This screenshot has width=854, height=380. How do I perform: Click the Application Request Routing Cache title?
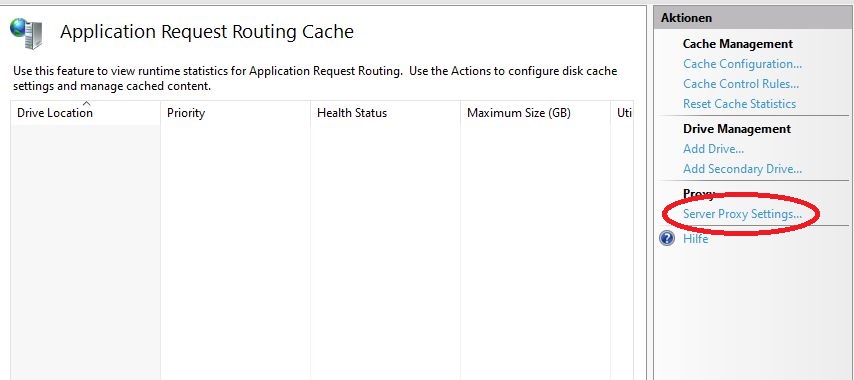pyautogui.click(x=207, y=32)
